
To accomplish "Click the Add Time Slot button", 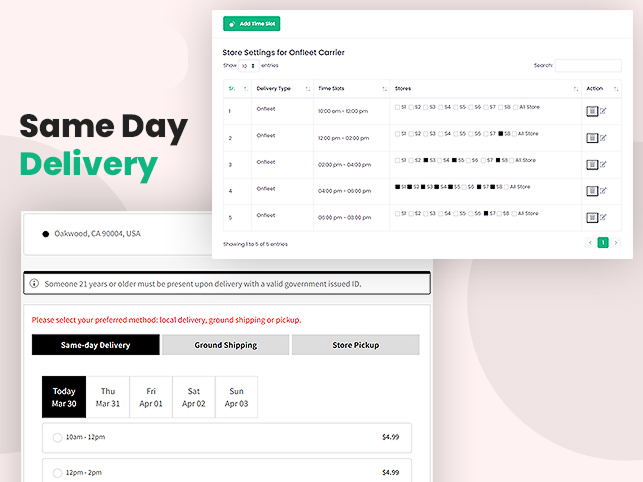I will [251, 24].
